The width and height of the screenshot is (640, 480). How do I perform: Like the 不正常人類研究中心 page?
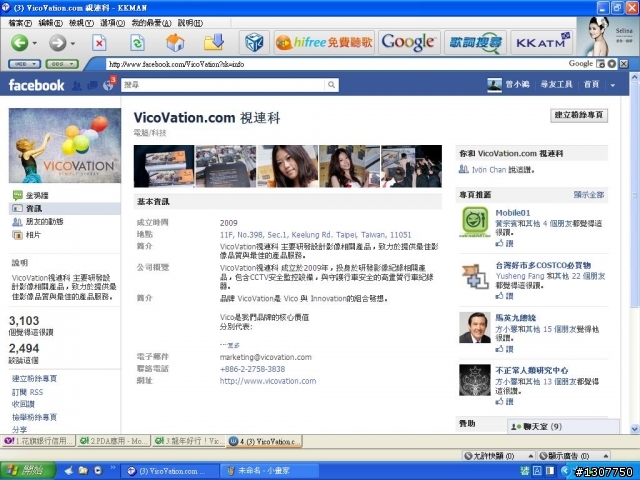tap(504, 402)
